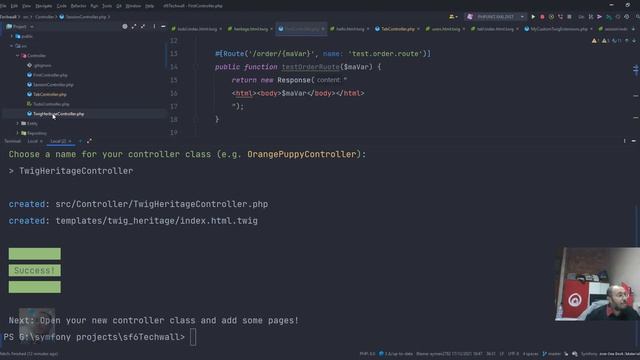Click the git branch icon in status bar
640x360 pixels.
click(544, 354)
